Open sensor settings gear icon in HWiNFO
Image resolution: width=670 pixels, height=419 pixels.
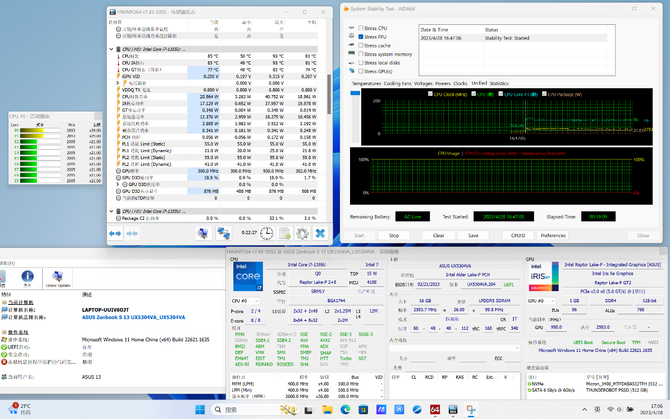pos(302,233)
